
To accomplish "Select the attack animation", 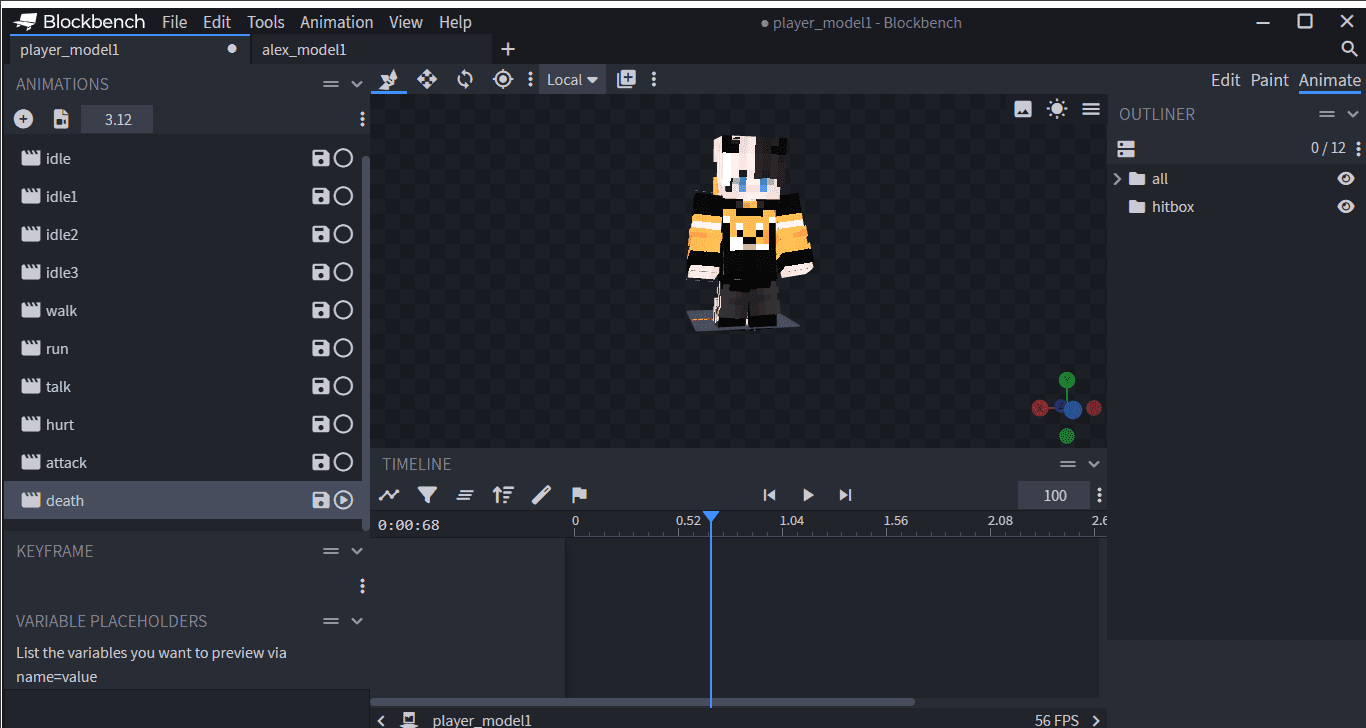I will (x=66, y=462).
